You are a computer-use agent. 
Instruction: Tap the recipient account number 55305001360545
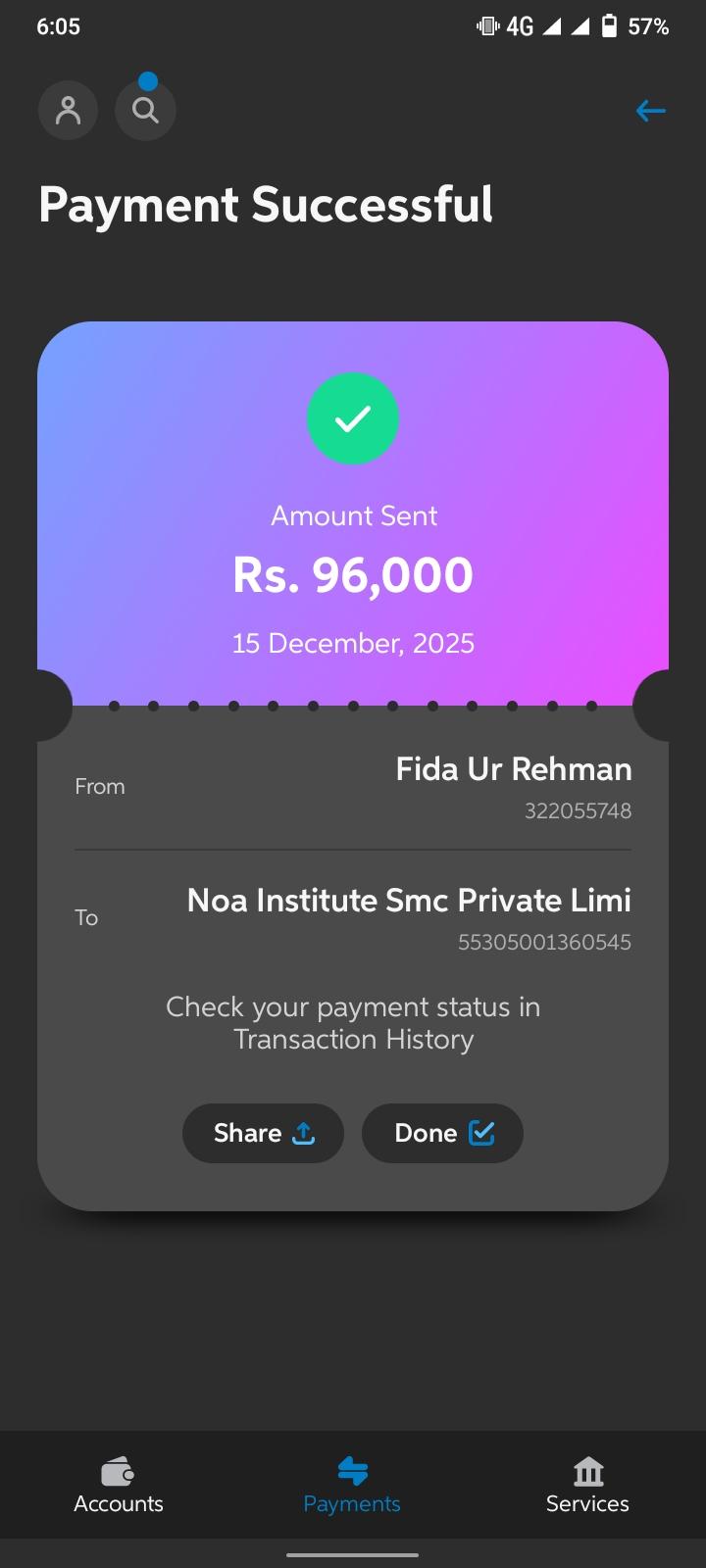[544, 942]
